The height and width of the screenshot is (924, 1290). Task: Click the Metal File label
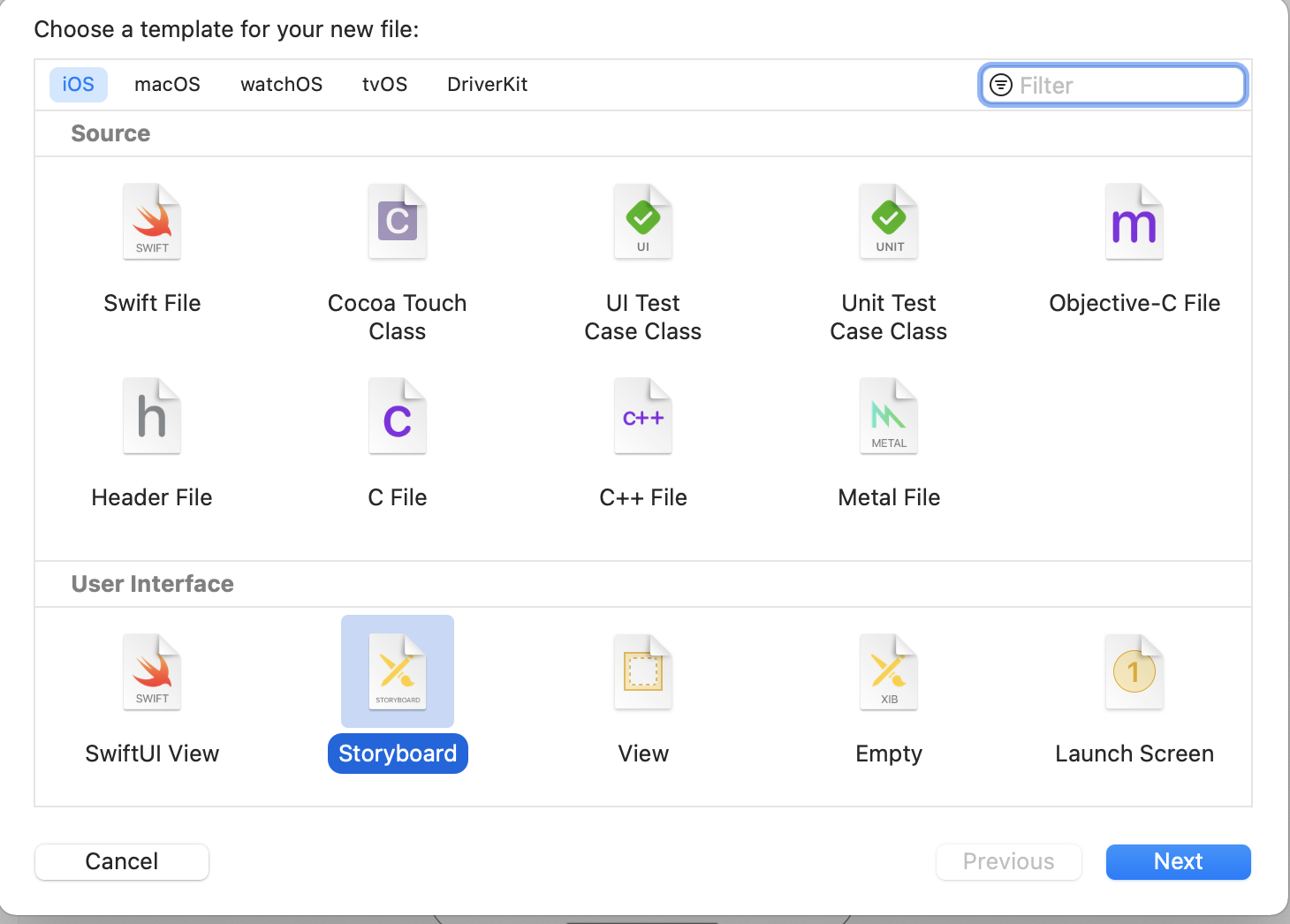889,497
